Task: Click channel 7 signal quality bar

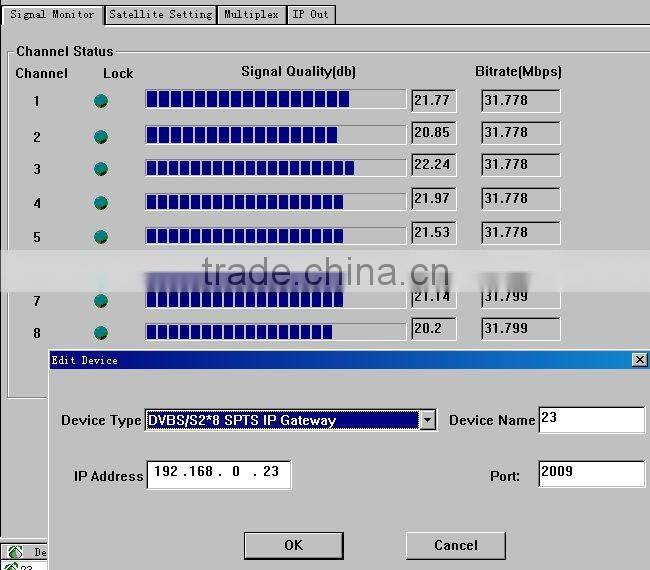Action: (x=276, y=299)
